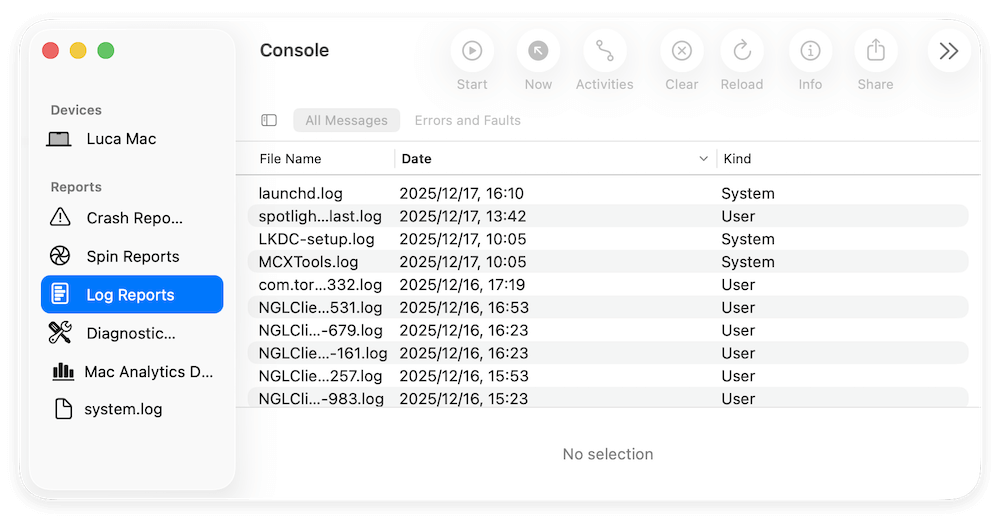This screenshot has height=519, width=1000.
Task: Sort by File Name column header
Action: pyautogui.click(x=290, y=159)
